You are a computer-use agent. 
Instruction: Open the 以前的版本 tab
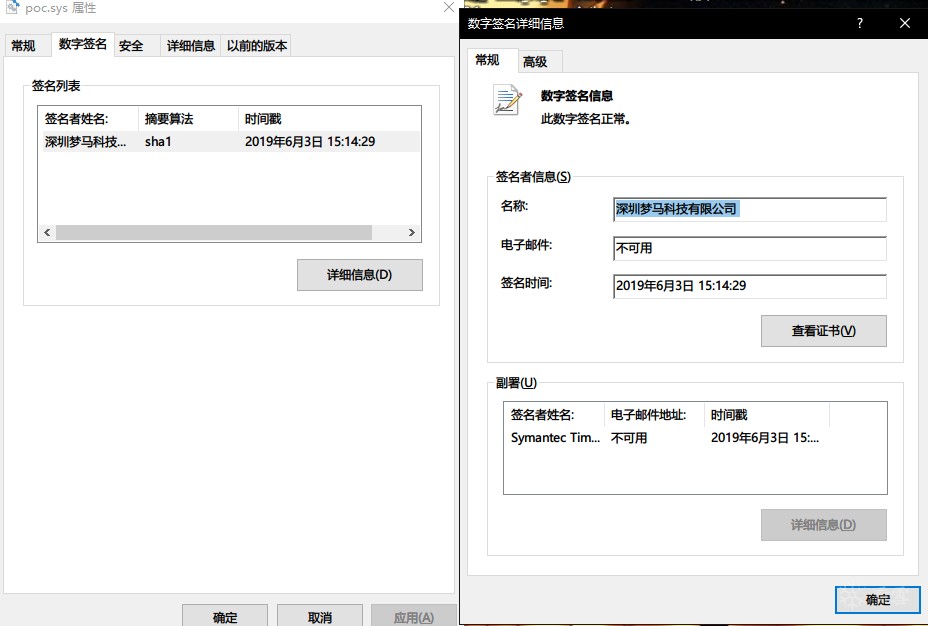point(257,46)
